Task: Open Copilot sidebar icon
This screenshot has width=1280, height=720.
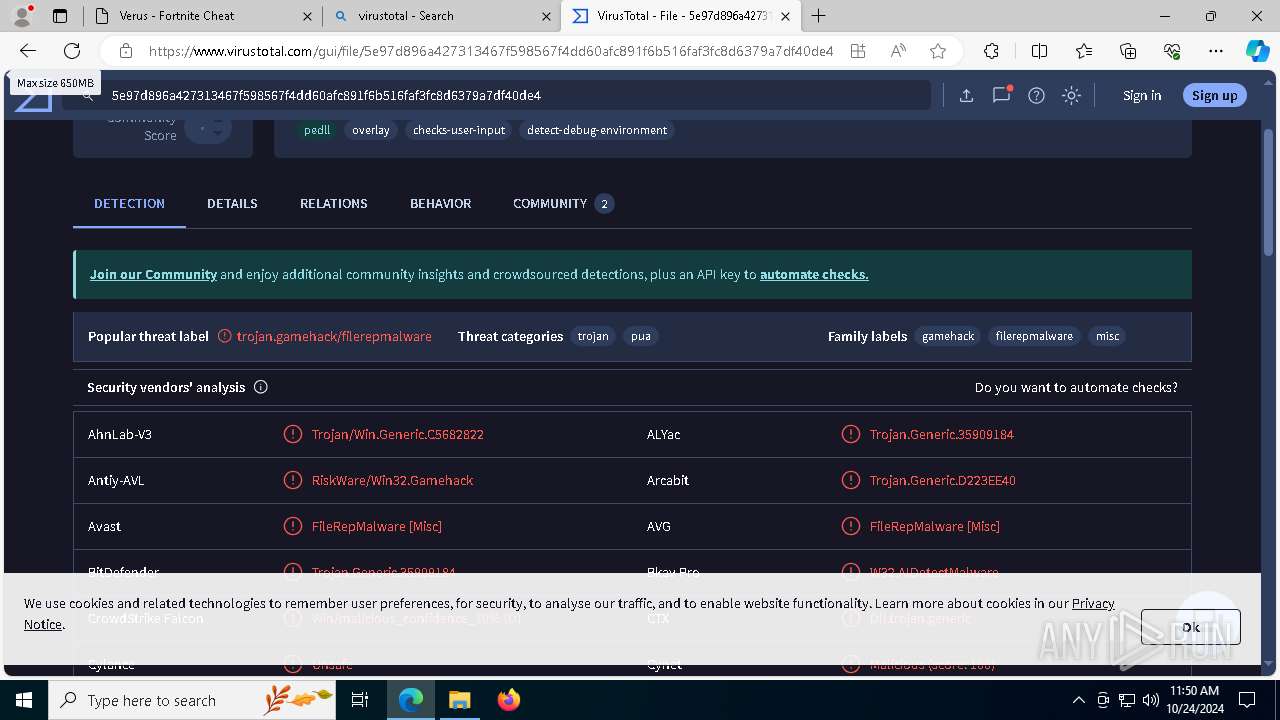Action: (1257, 51)
